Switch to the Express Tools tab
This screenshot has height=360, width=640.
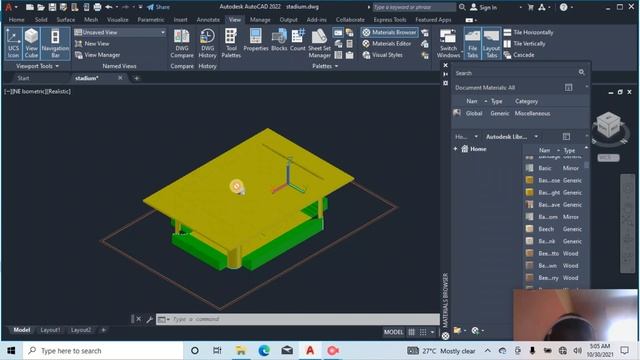[390, 20]
